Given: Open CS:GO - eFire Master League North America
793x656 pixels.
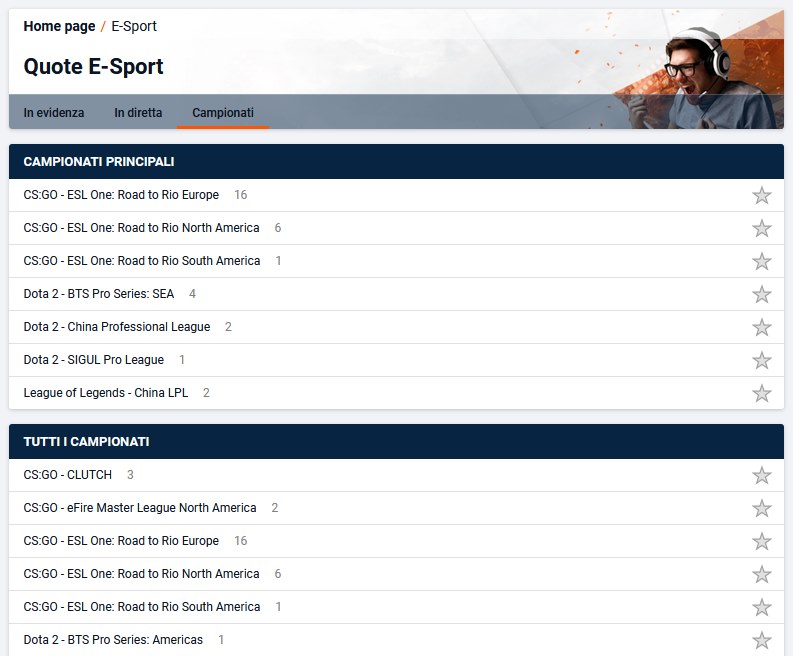Looking at the screenshot, I should [x=140, y=507].
